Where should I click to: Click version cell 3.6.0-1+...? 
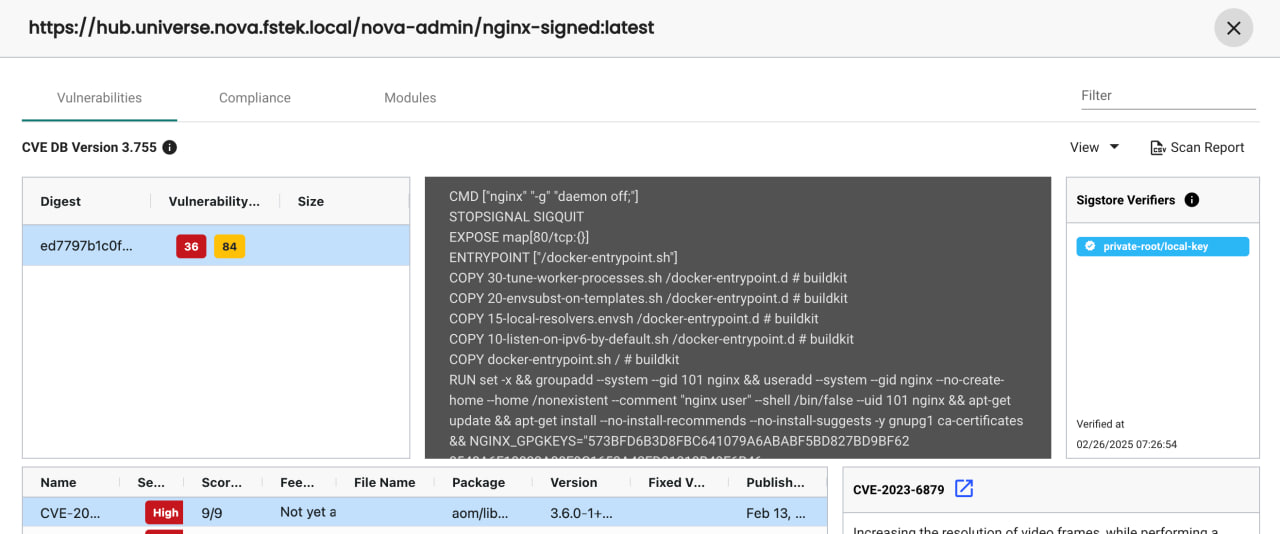[581, 512]
